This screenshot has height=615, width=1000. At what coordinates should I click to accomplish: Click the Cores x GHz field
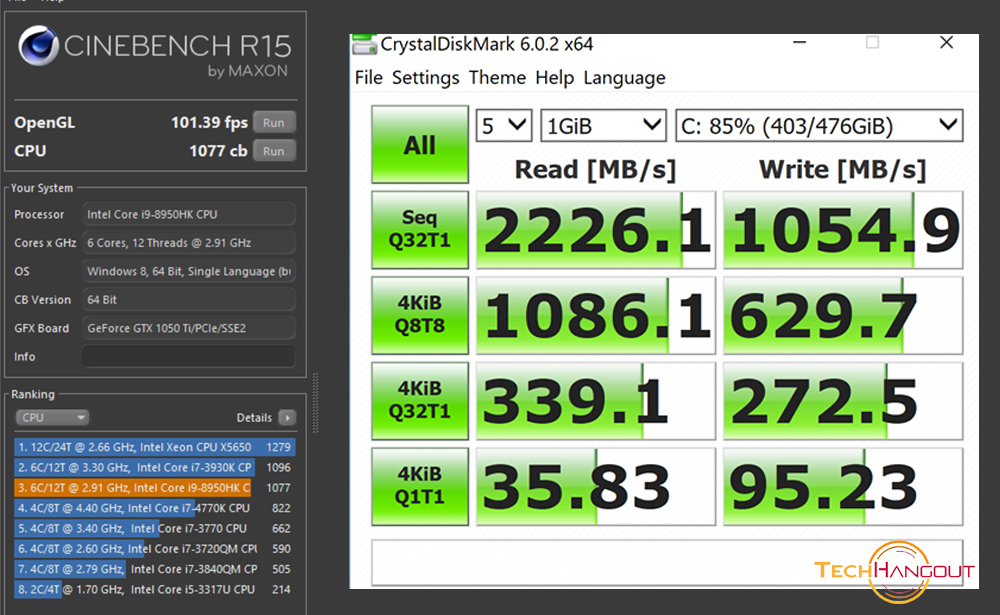[189, 243]
